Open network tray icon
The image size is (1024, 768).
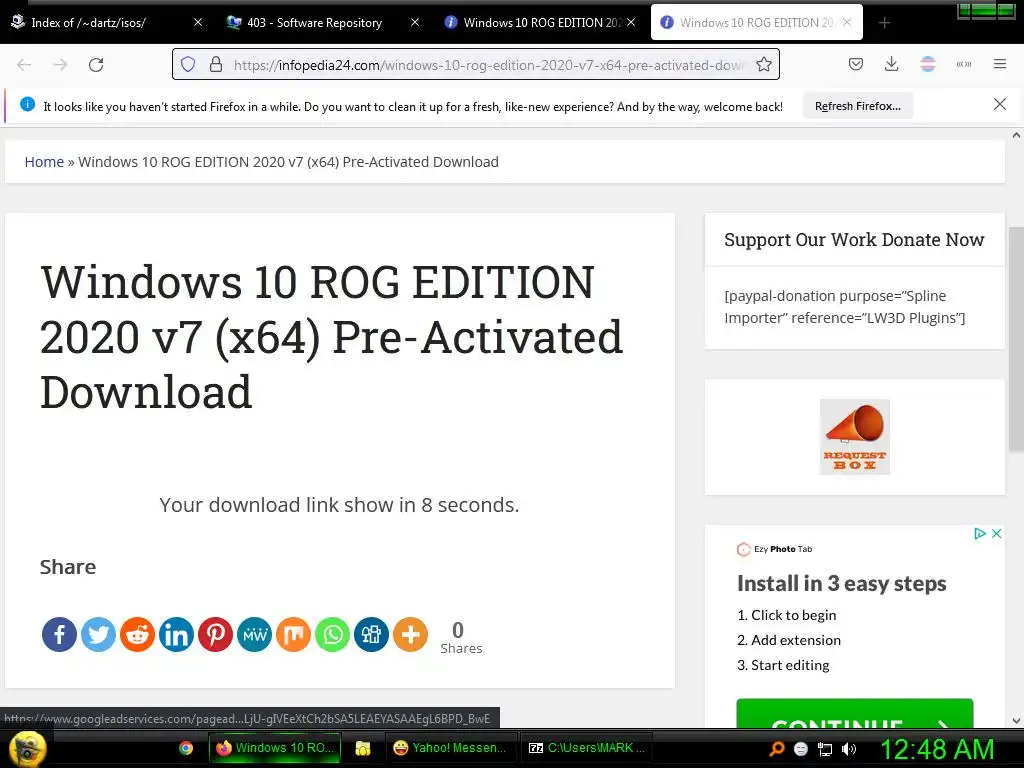[x=825, y=749]
